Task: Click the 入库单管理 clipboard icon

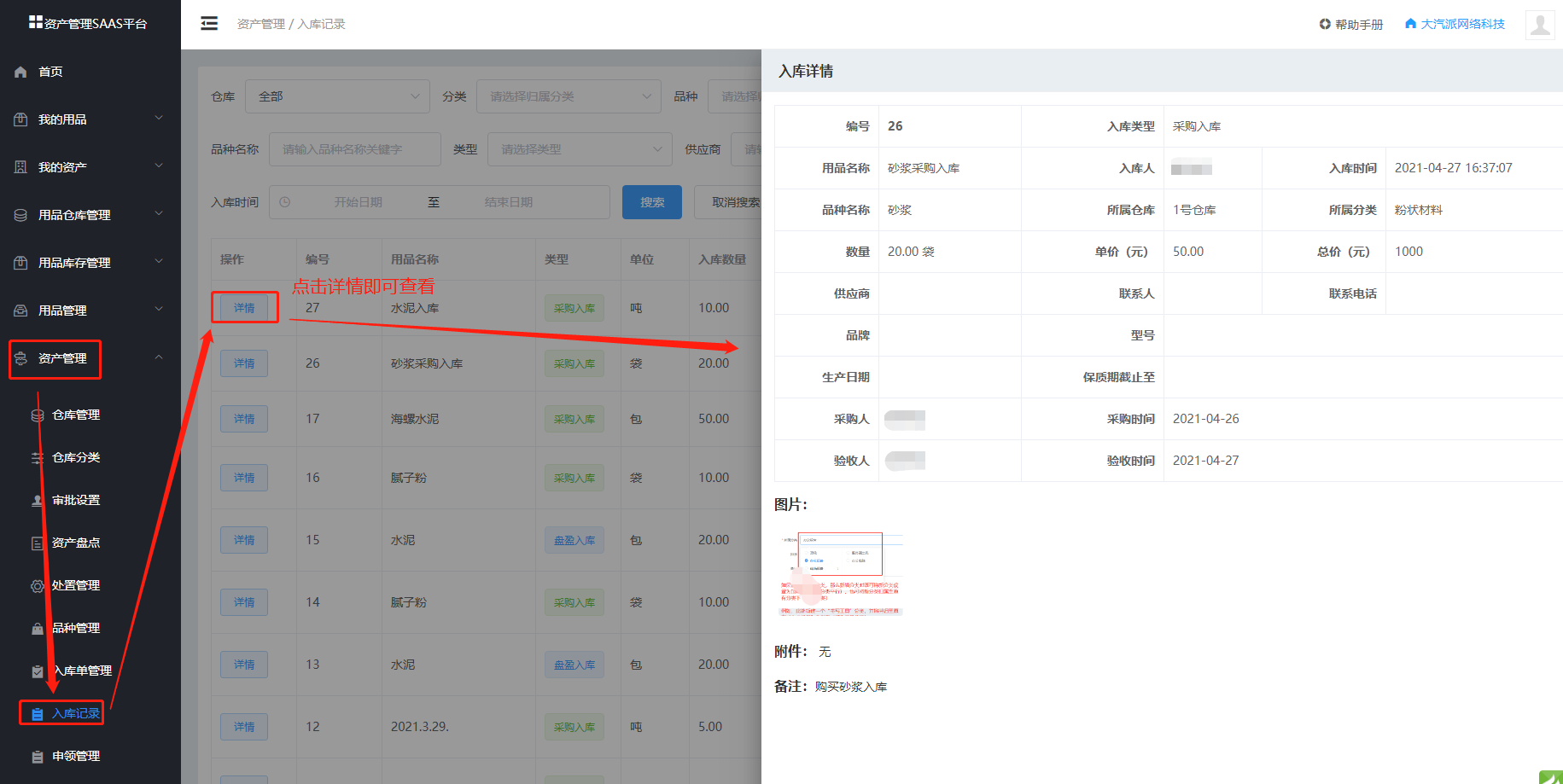Action: pos(38,671)
